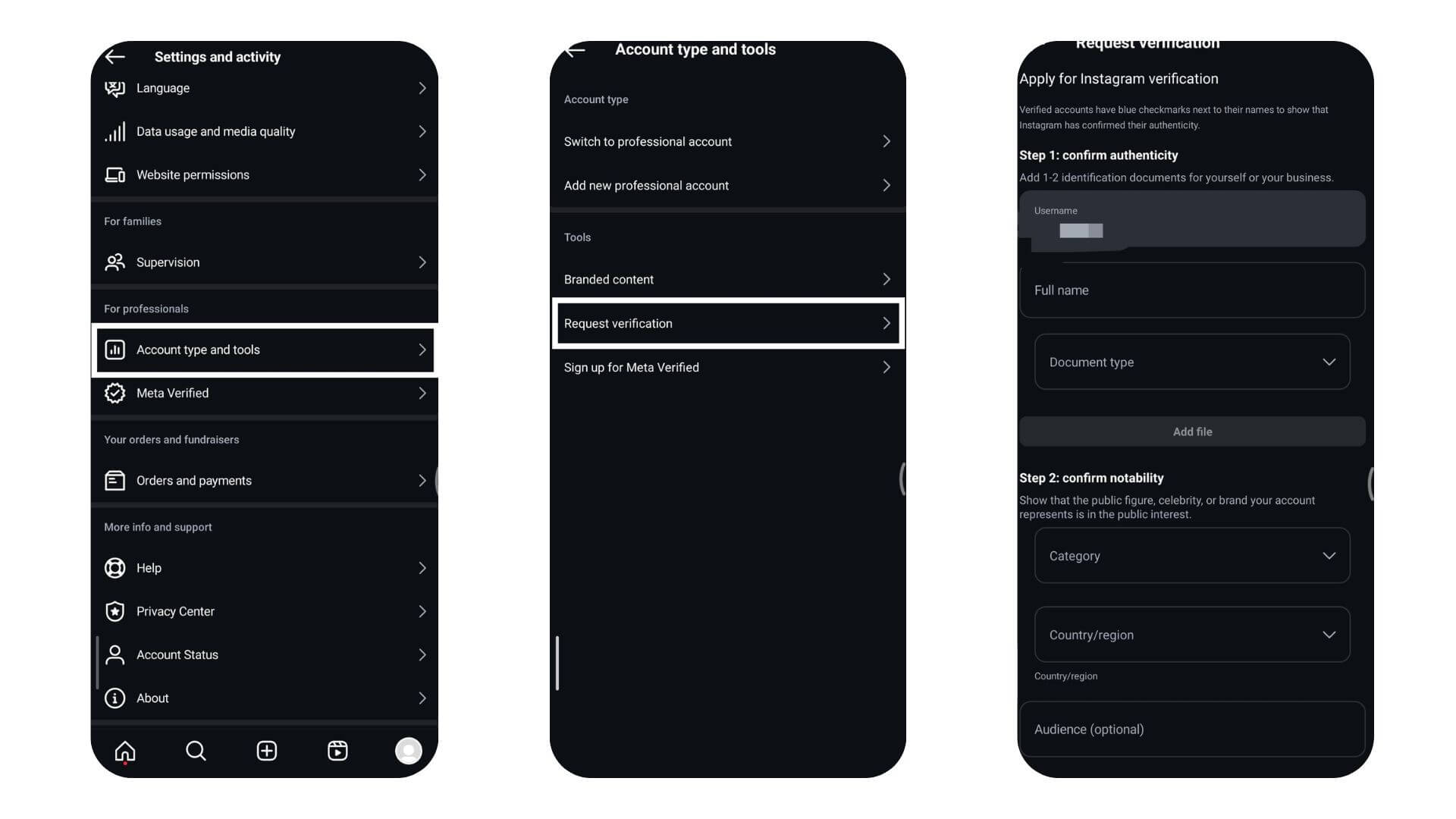
Task: Expand Document type dropdown
Action: point(1192,362)
